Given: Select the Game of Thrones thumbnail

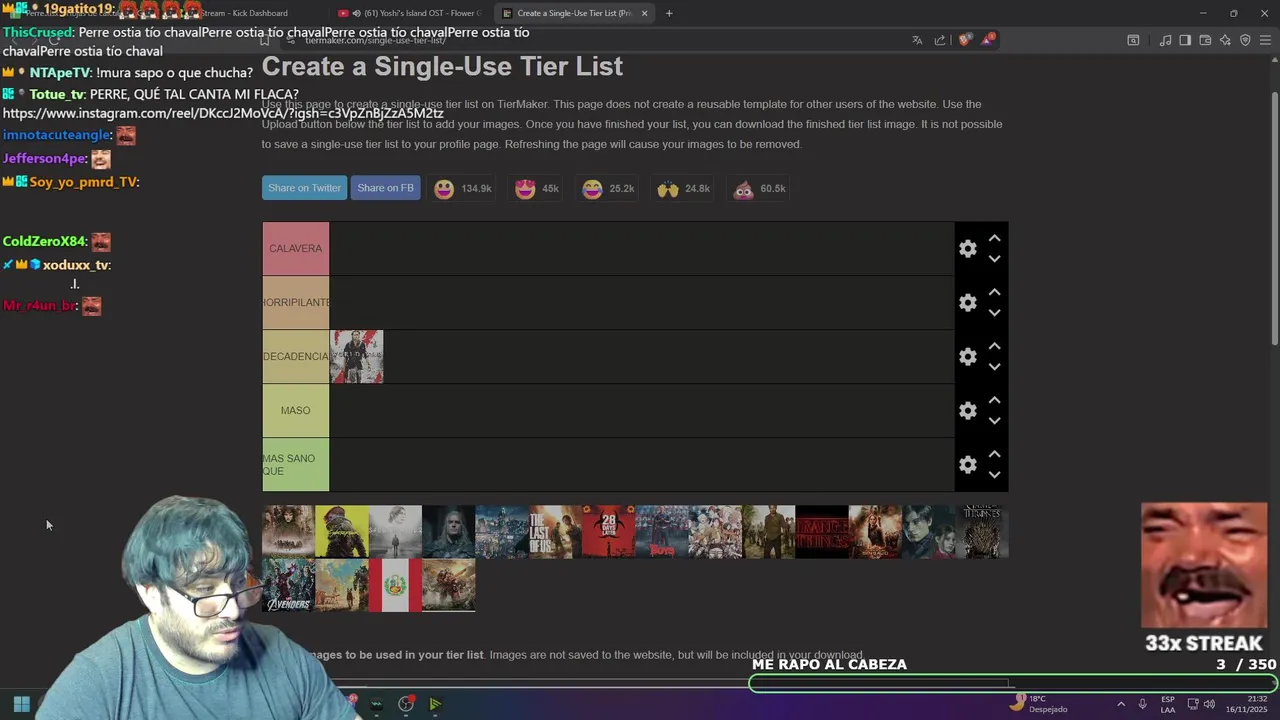Looking at the screenshot, I should coord(981,531).
